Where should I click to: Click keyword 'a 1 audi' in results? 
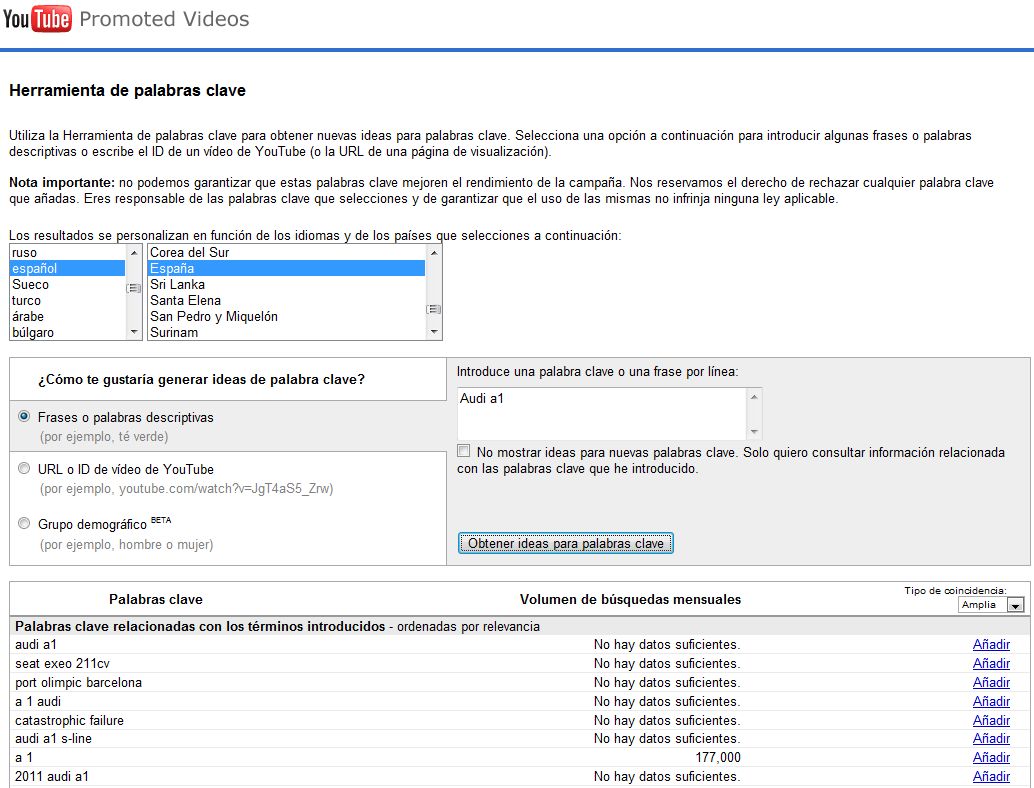pyautogui.click(x=38, y=702)
